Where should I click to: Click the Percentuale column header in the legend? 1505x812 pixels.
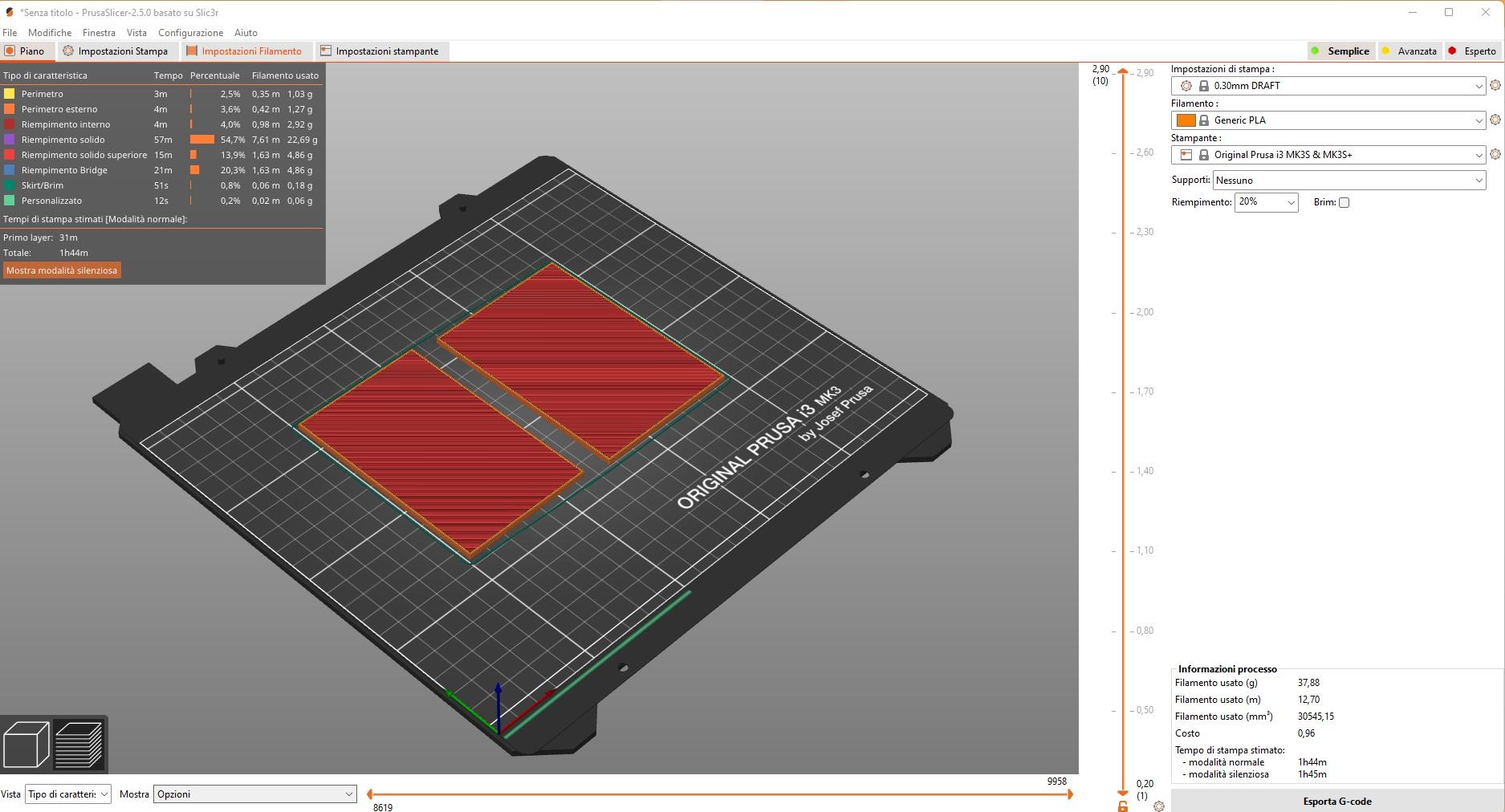[x=214, y=75]
